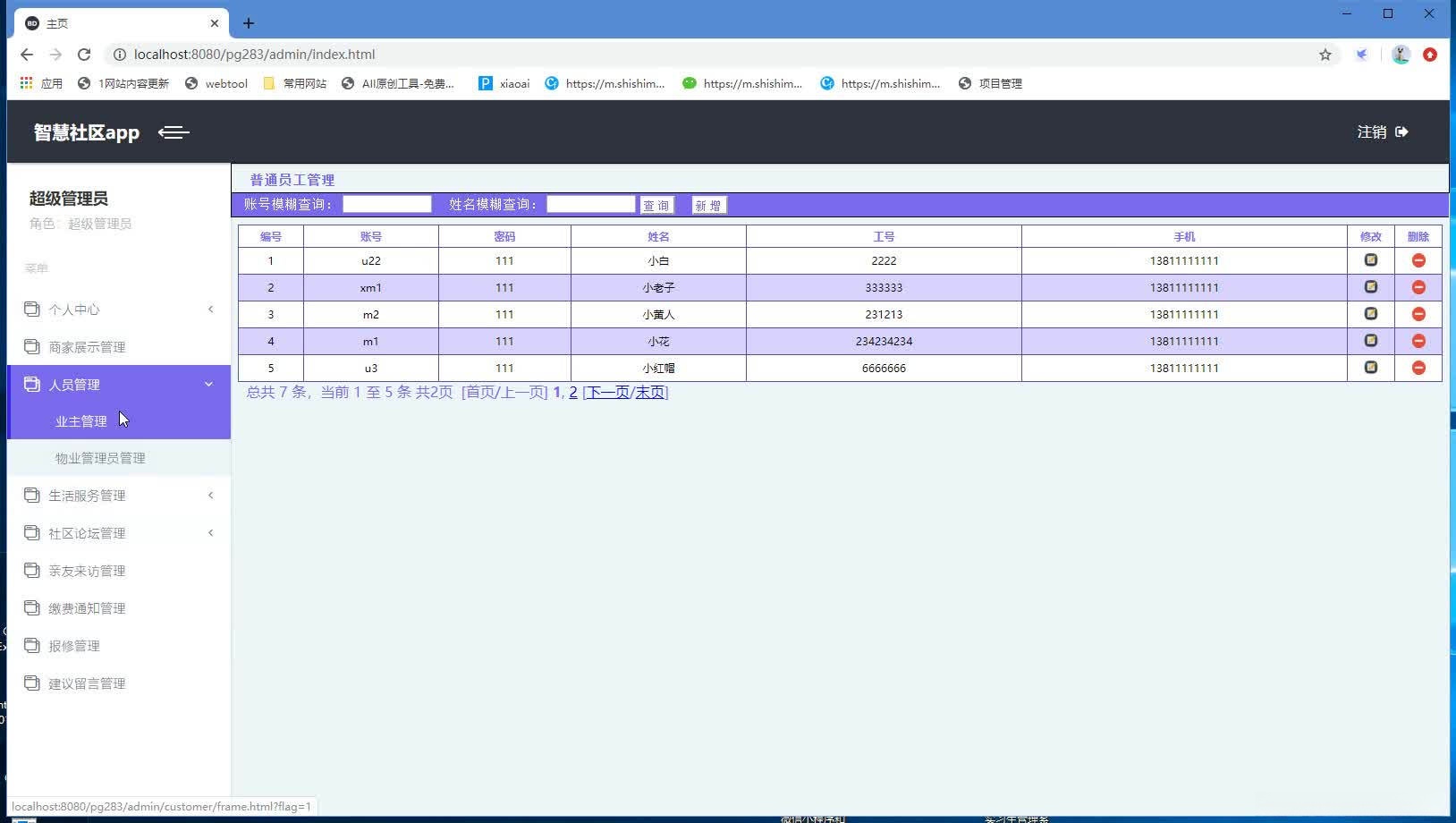Bookmark this page with the star icon
Screen dimensions: 1456x823
(1325, 55)
